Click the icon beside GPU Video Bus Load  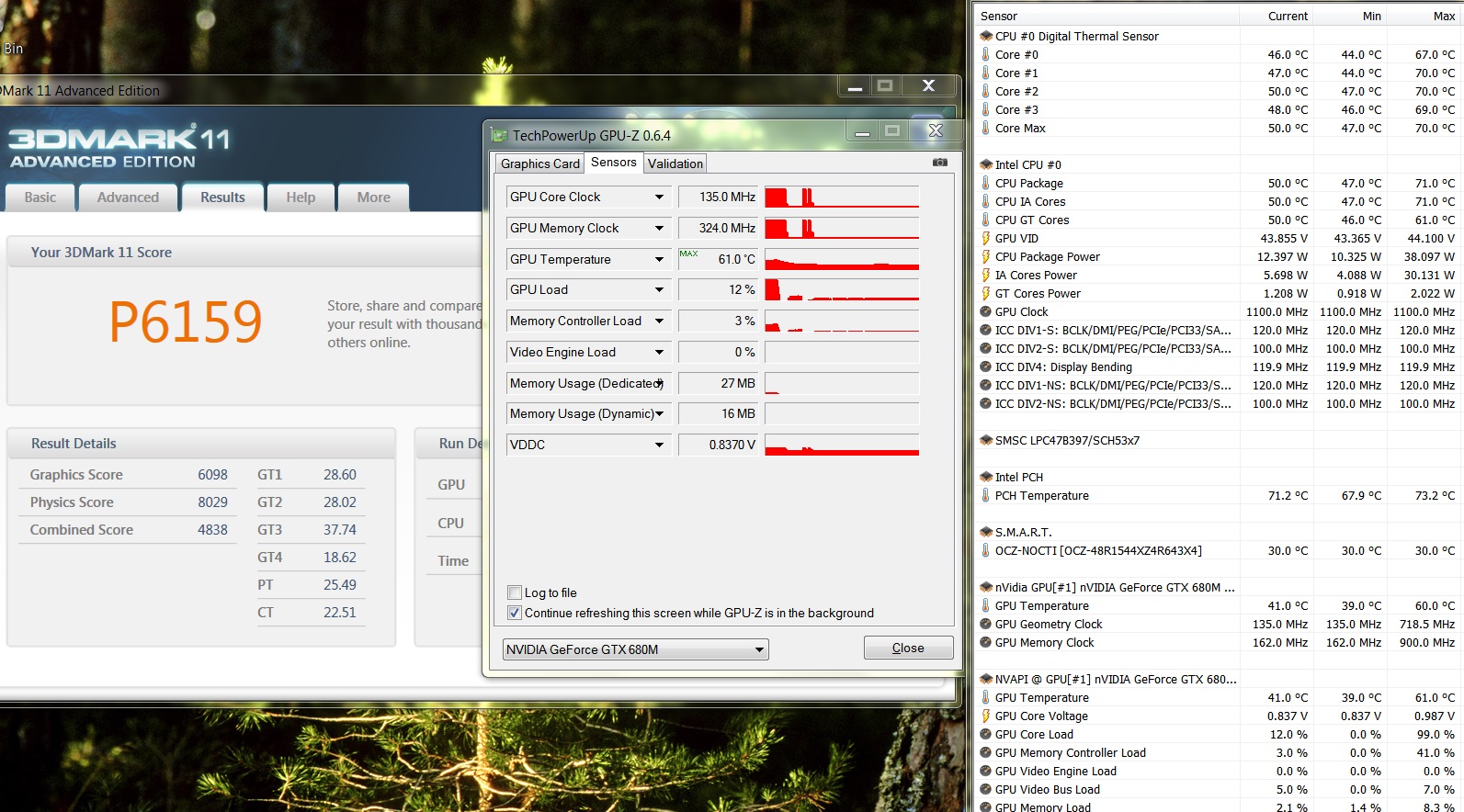(x=986, y=789)
